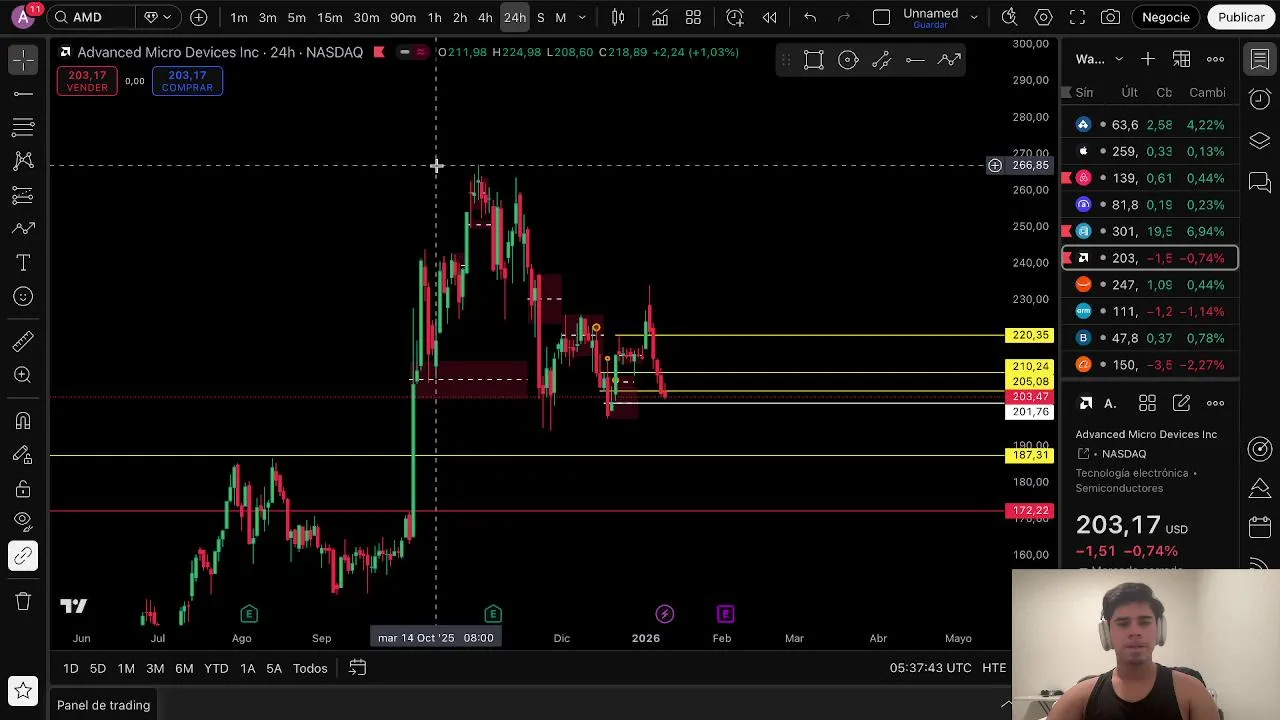Open the Fibonacci retracement tools
This screenshot has width=1280, height=720.
point(23,127)
